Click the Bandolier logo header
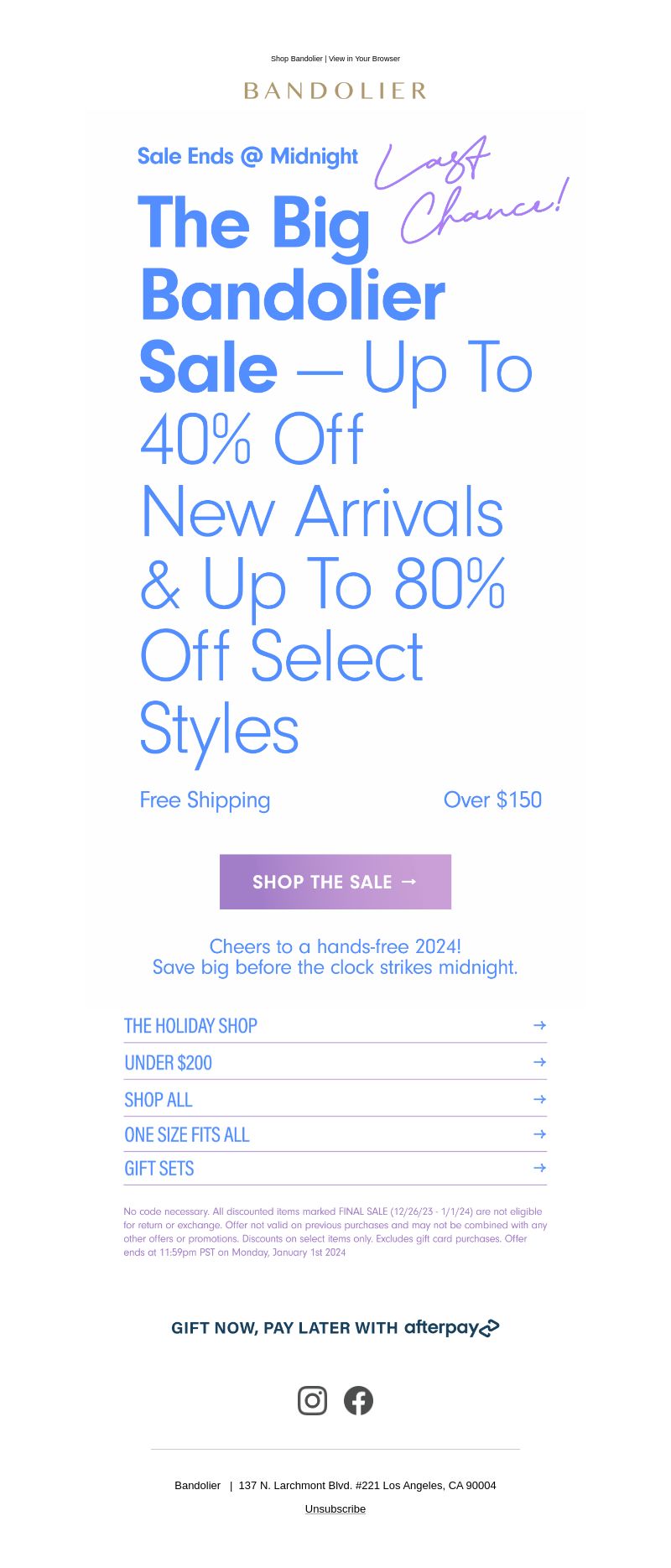Screen dimensions: 671x1568 [x=335, y=91]
